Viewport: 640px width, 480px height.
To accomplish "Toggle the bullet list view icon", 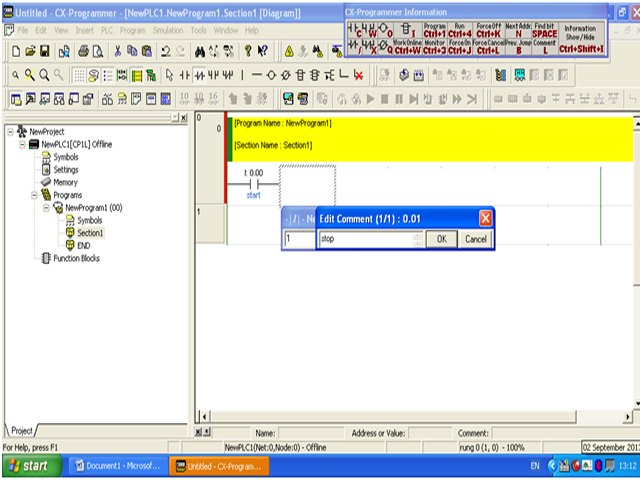I will click(108, 76).
